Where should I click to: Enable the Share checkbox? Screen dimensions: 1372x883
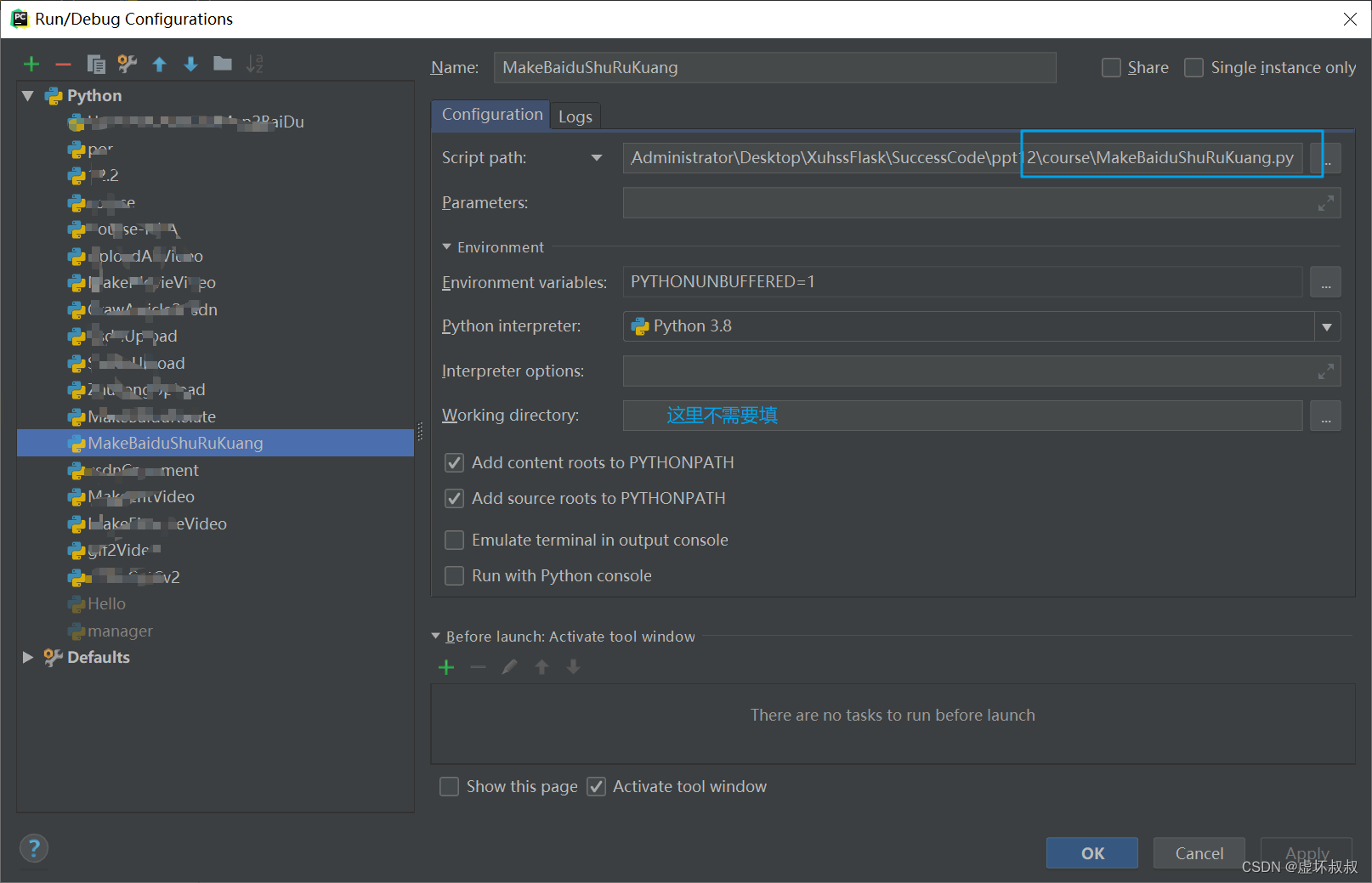(1111, 67)
